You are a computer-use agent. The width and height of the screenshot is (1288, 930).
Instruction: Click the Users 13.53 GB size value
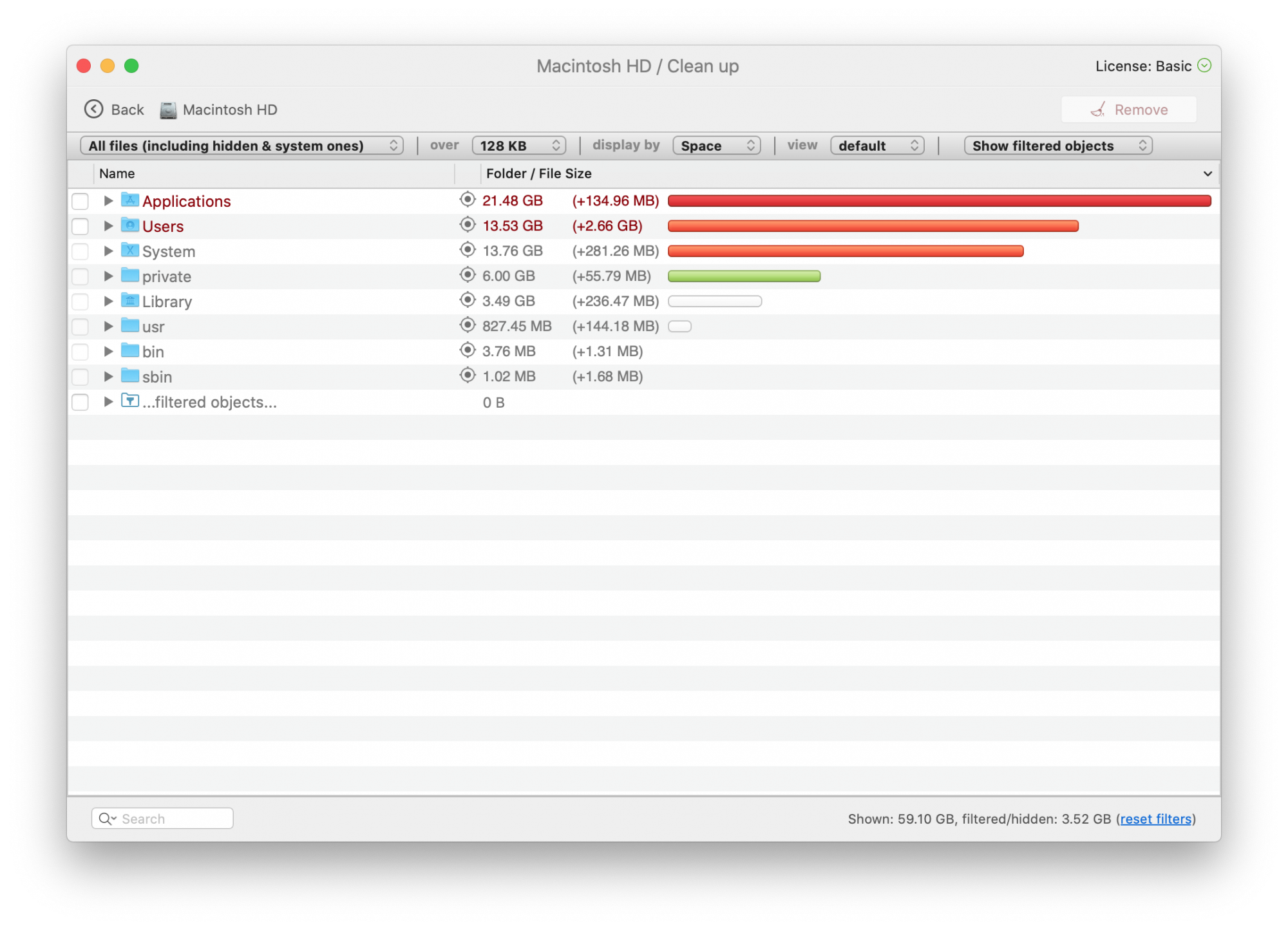pos(513,226)
